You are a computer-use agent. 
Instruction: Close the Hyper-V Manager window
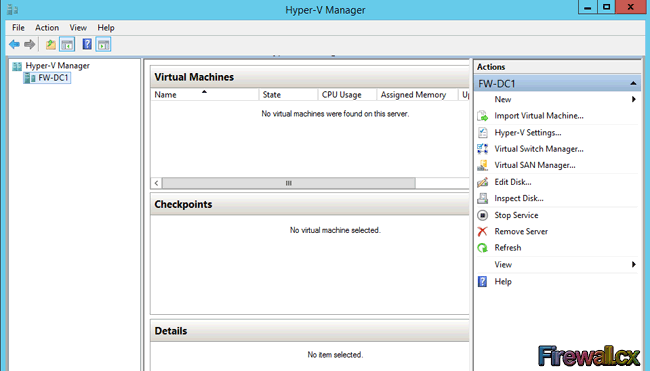click(631, 7)
